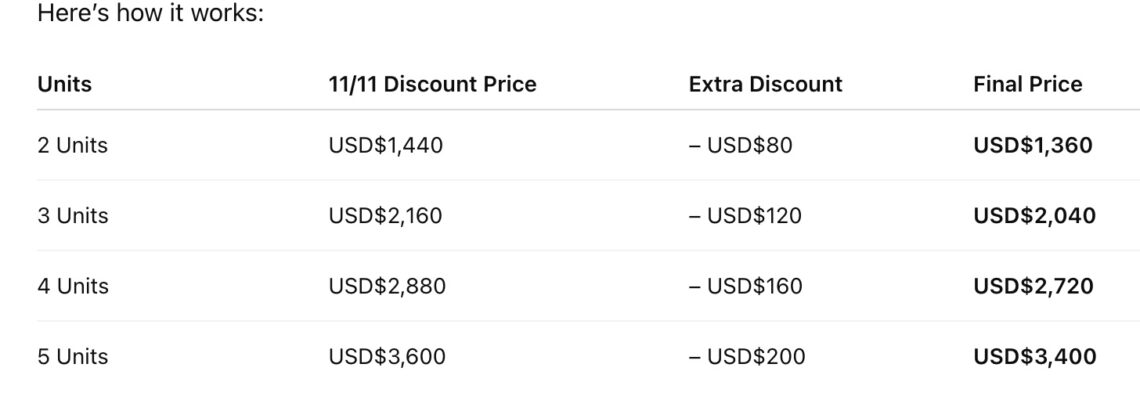Click the "3 Units" row label
The height and width of the screenshot is (400, 1140).
tap(72, 216)
